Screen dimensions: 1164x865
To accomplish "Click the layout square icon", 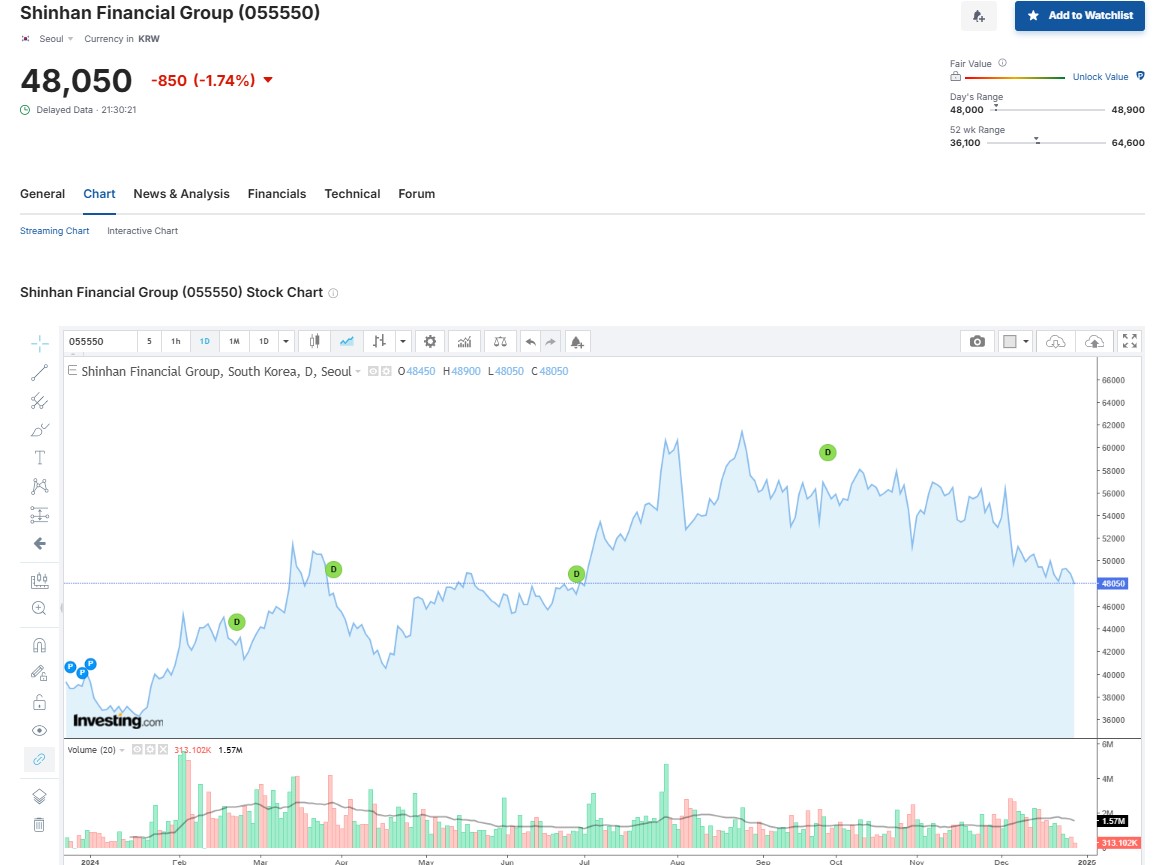I will pyautogui.click(x=1010, y=342).
